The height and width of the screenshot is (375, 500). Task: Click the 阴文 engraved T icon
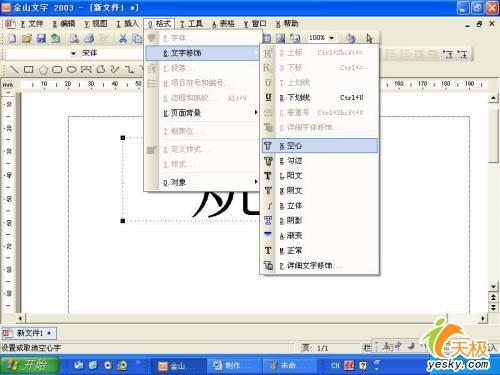coord(268,191)
